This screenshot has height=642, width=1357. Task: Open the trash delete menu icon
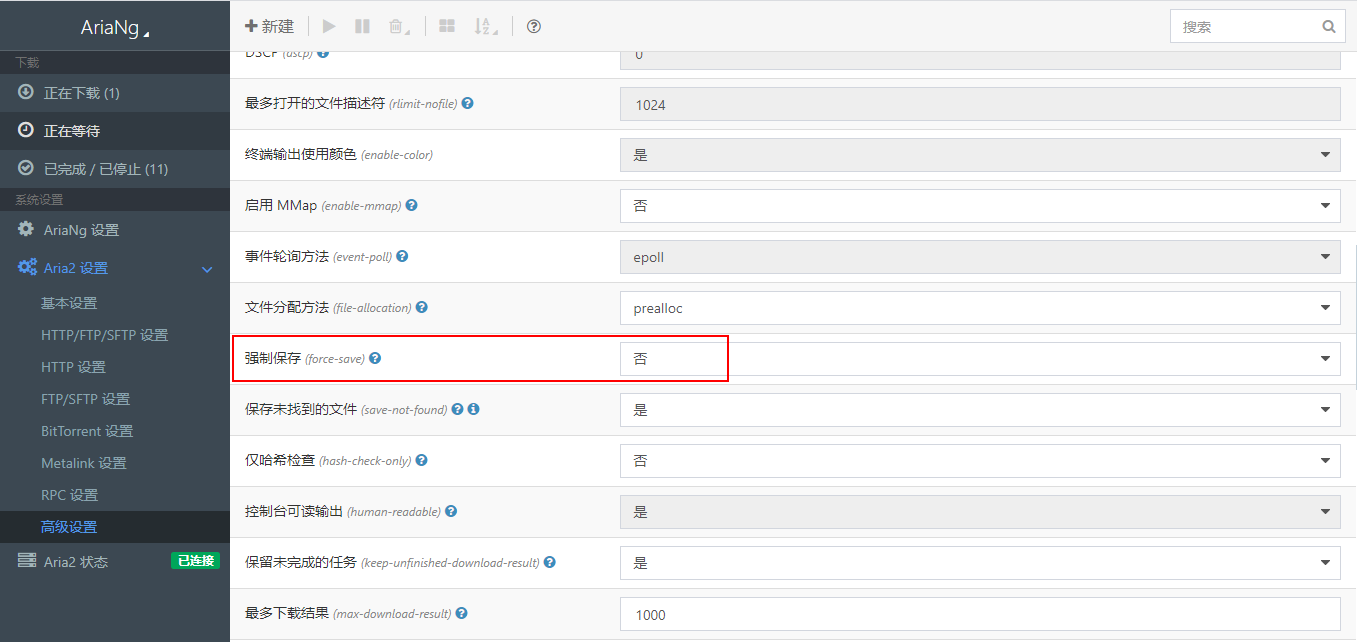click(x=398, y=27)
